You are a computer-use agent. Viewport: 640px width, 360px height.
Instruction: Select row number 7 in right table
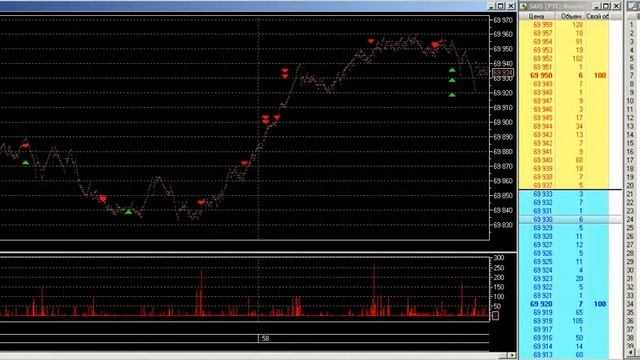(631, 76)
